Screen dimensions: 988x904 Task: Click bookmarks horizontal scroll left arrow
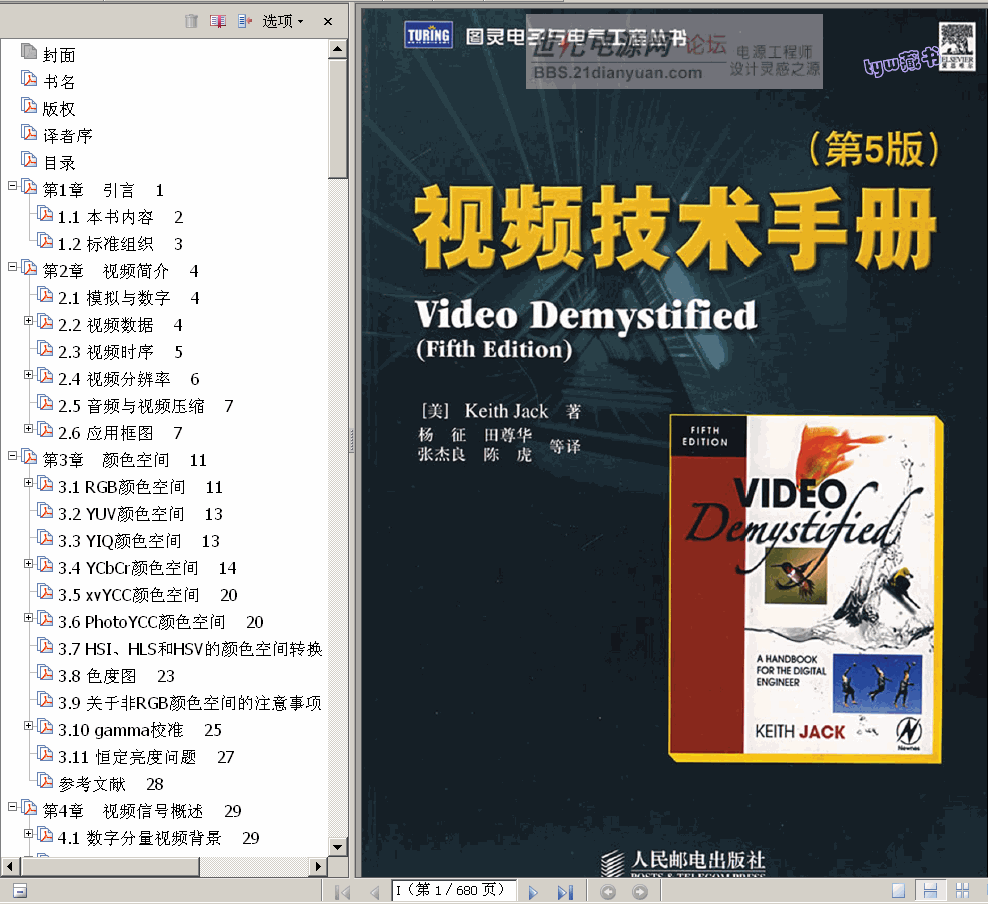[9, 867]
